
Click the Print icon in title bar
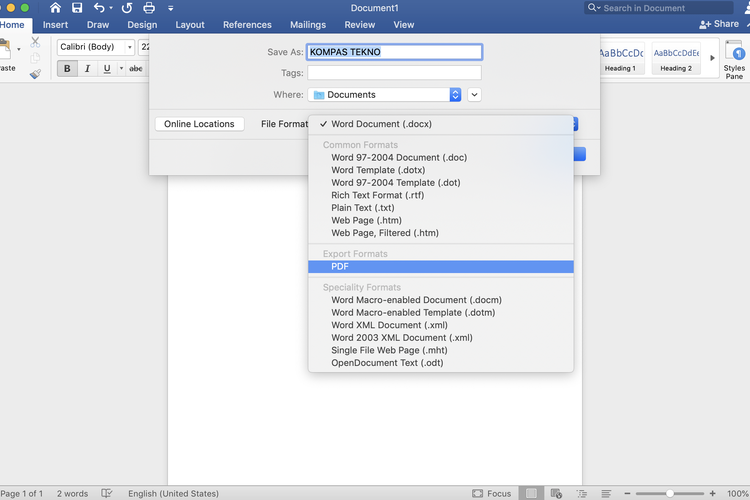(x=149, y=8)
